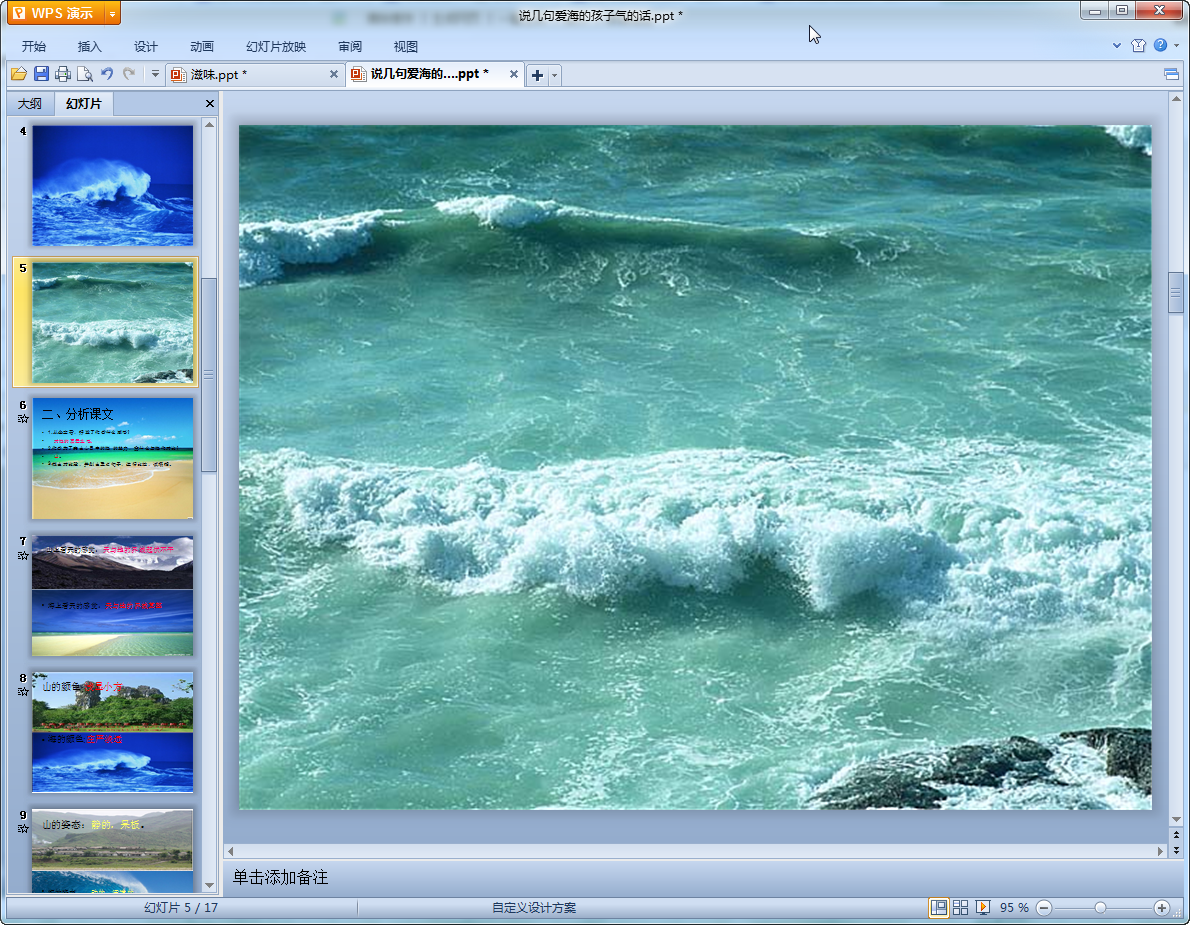Image resolution: width=1190 pixels, height=925 pixels.
Task: Switch to Slide Sorter grid view
Action: pos(960,907)
